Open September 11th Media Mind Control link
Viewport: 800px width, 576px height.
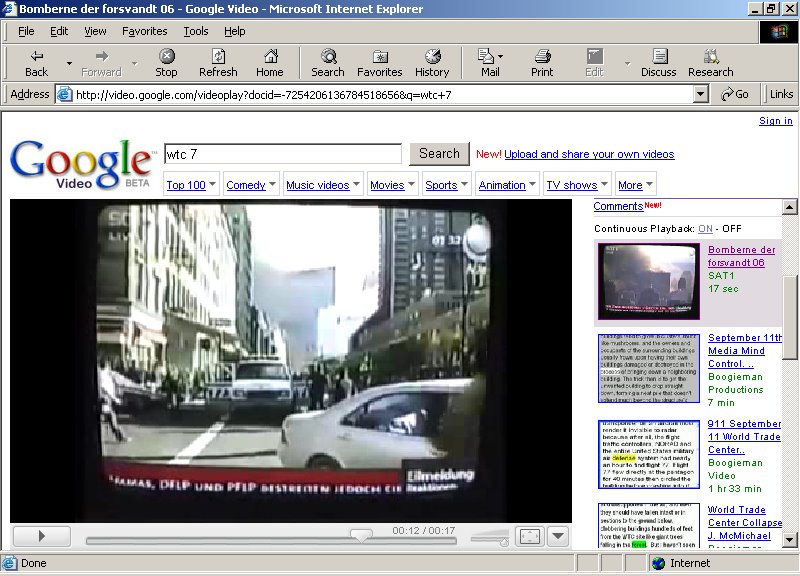744,350
